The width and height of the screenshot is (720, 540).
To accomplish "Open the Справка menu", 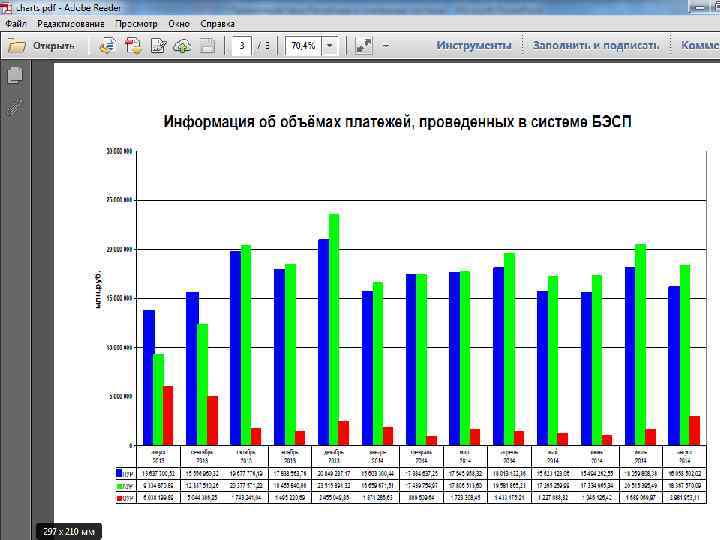I will tap(218, 23).
